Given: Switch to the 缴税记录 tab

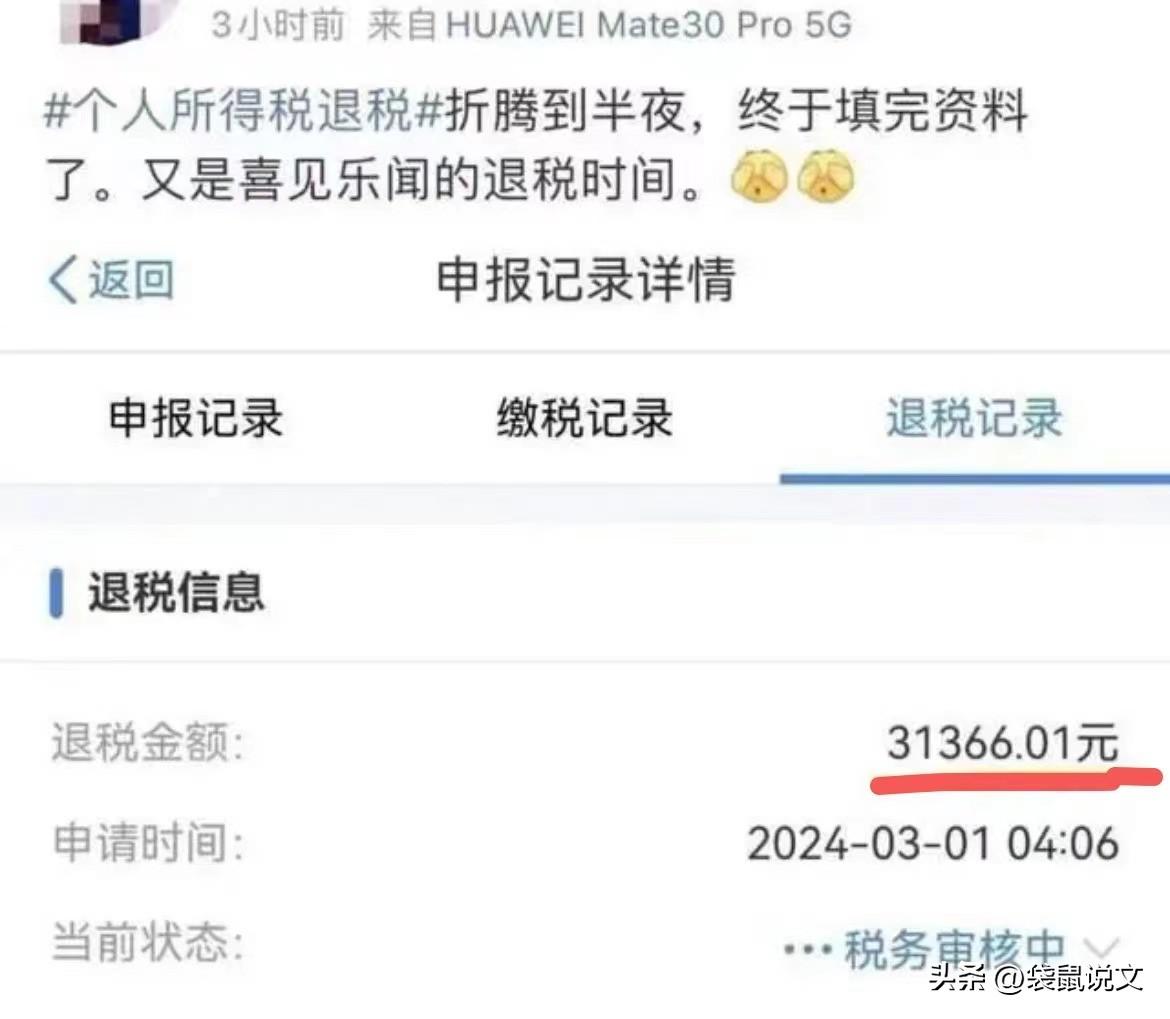Looking at the screenshot, I should click(585, 418).
